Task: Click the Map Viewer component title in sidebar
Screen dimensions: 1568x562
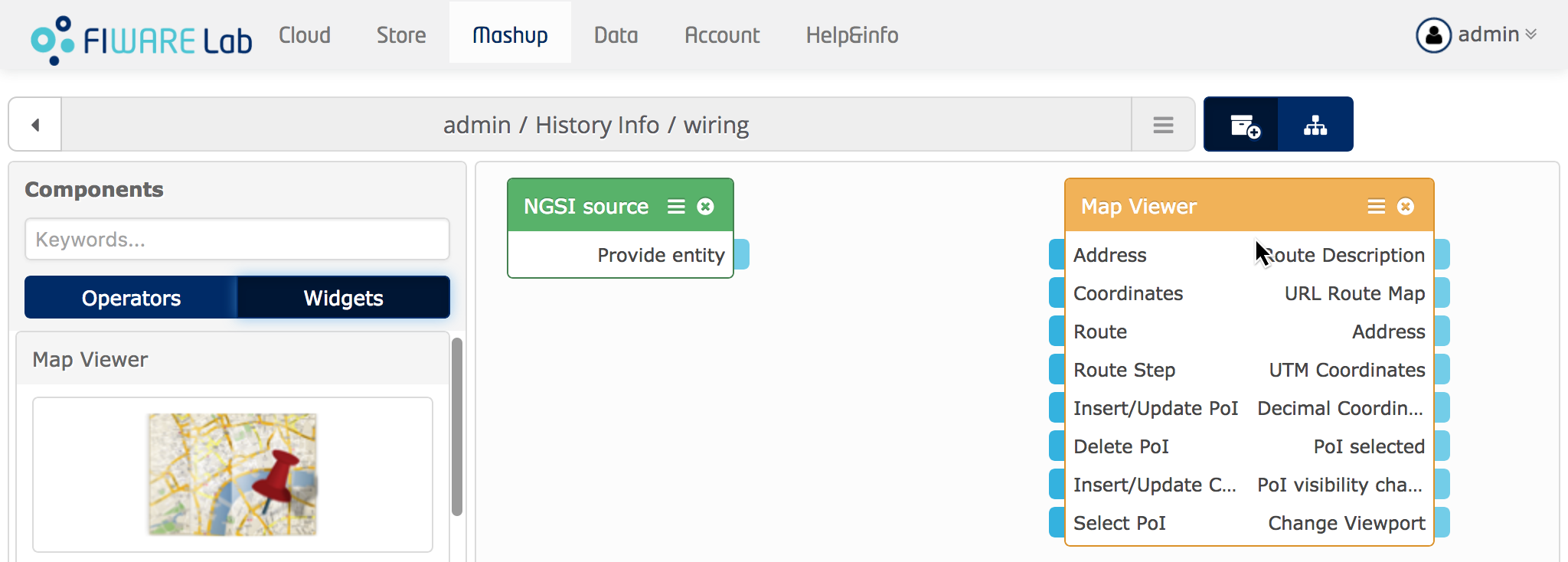Action: (90, 360)
